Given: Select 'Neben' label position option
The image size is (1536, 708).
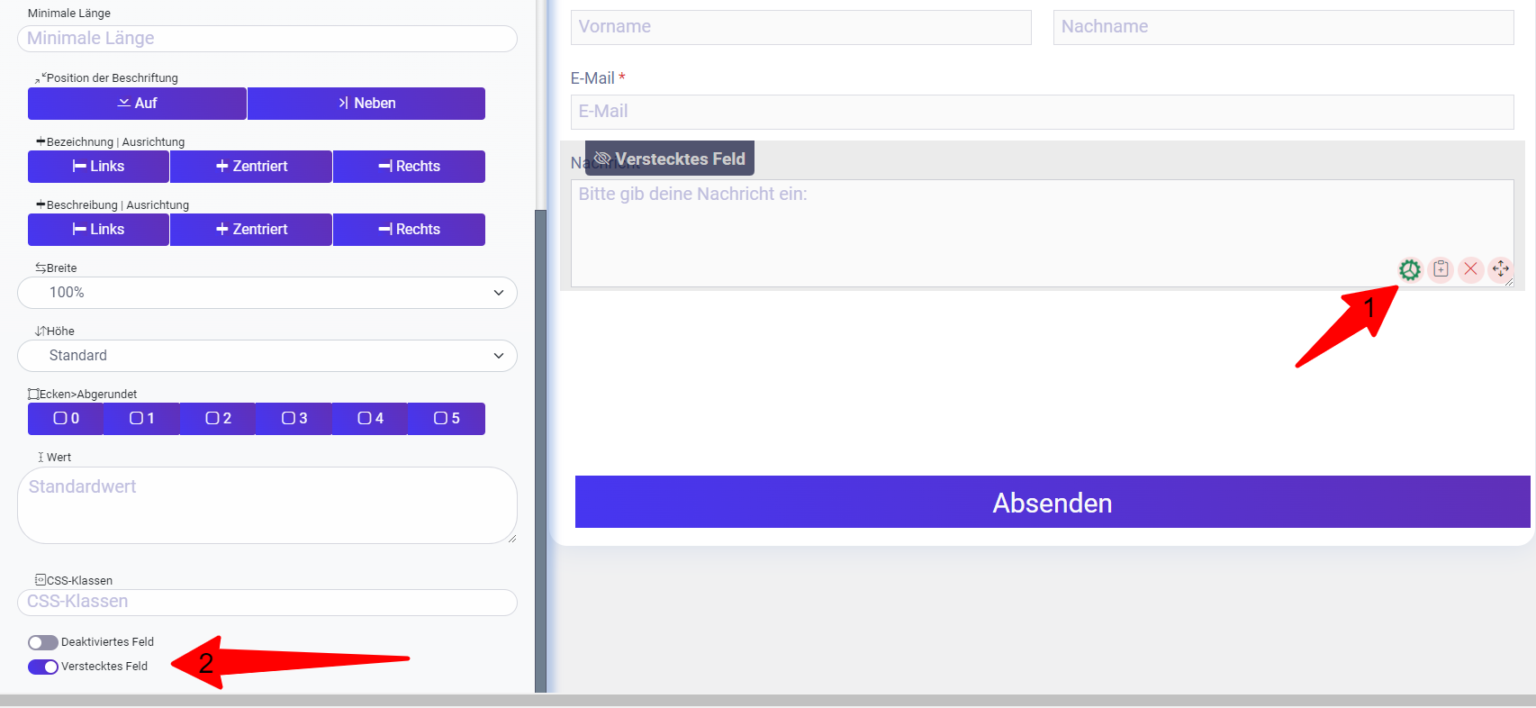Looking at the screenshot, I should point(366,103).
